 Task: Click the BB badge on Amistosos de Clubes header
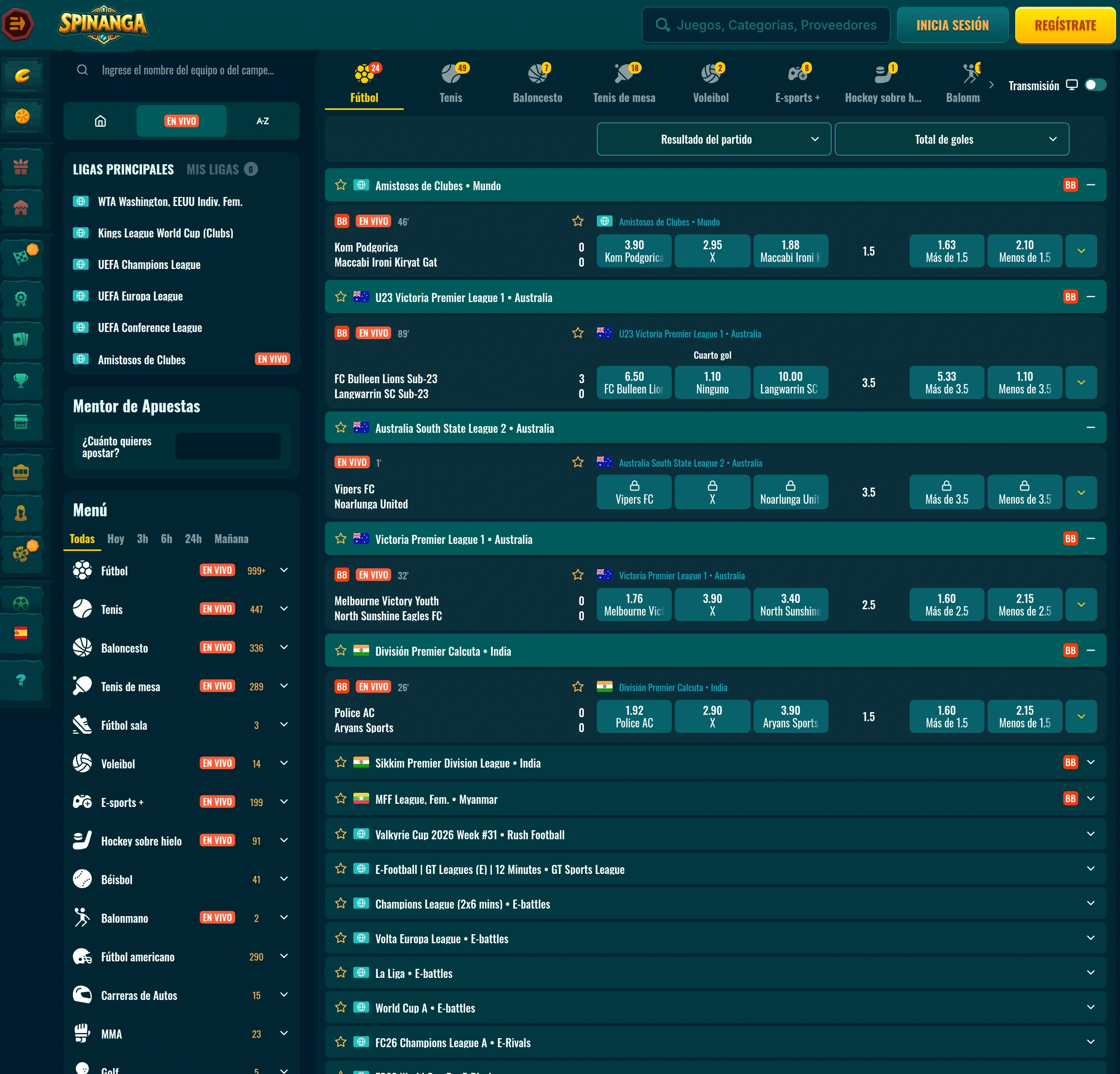(1070, 185)
